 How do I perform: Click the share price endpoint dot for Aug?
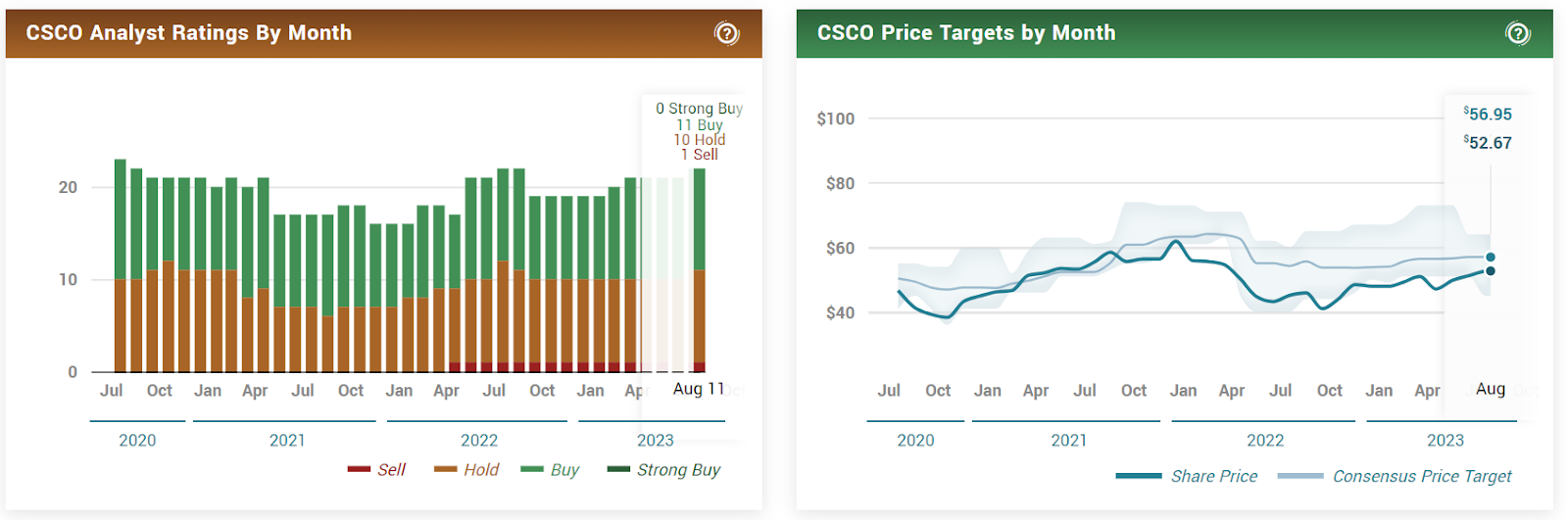point(1491,271)
